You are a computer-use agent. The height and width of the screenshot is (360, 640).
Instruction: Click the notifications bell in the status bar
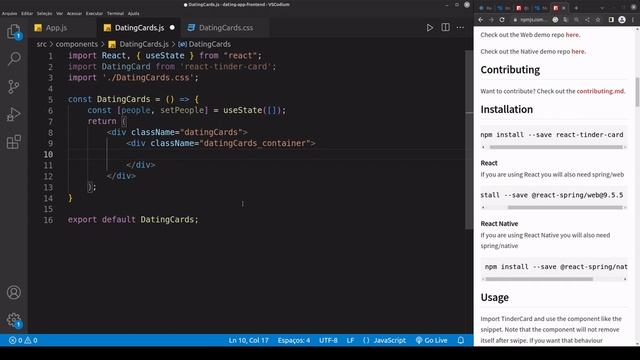pos(460,340)
